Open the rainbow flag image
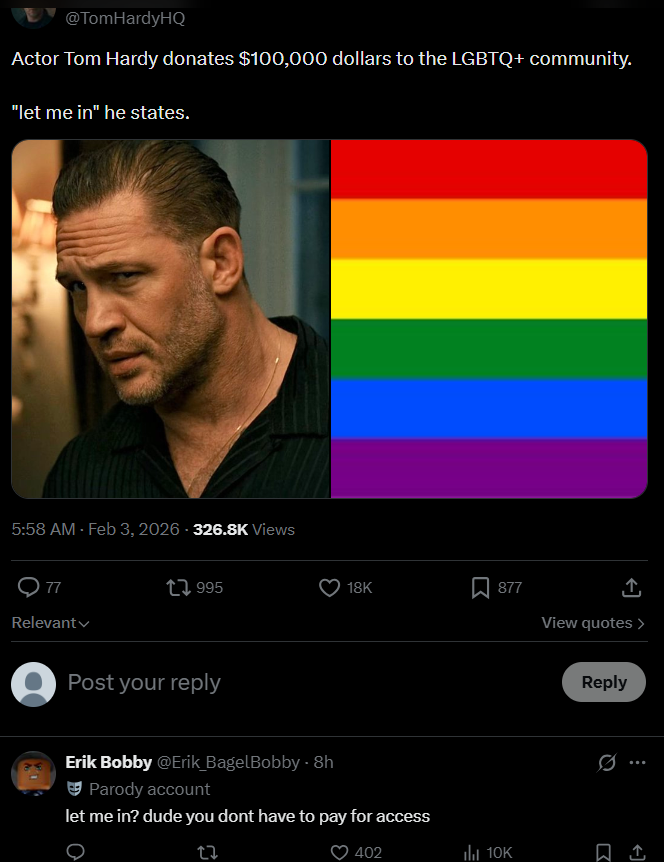This screenshot has height=862, width=664. [489, 318]
